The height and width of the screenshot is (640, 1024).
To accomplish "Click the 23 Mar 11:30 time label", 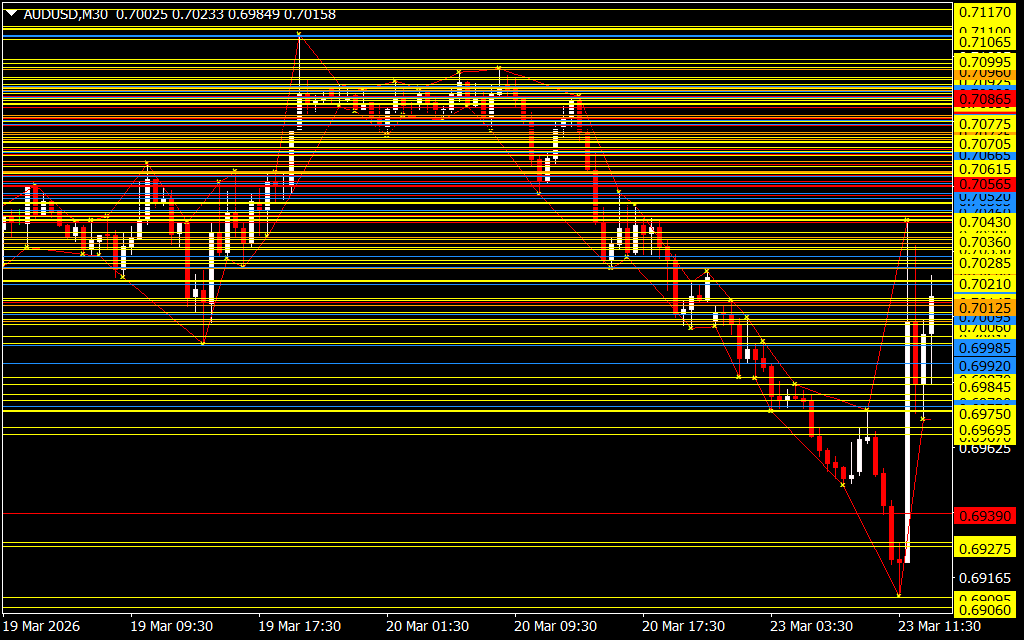I will [x=938, y=626].
